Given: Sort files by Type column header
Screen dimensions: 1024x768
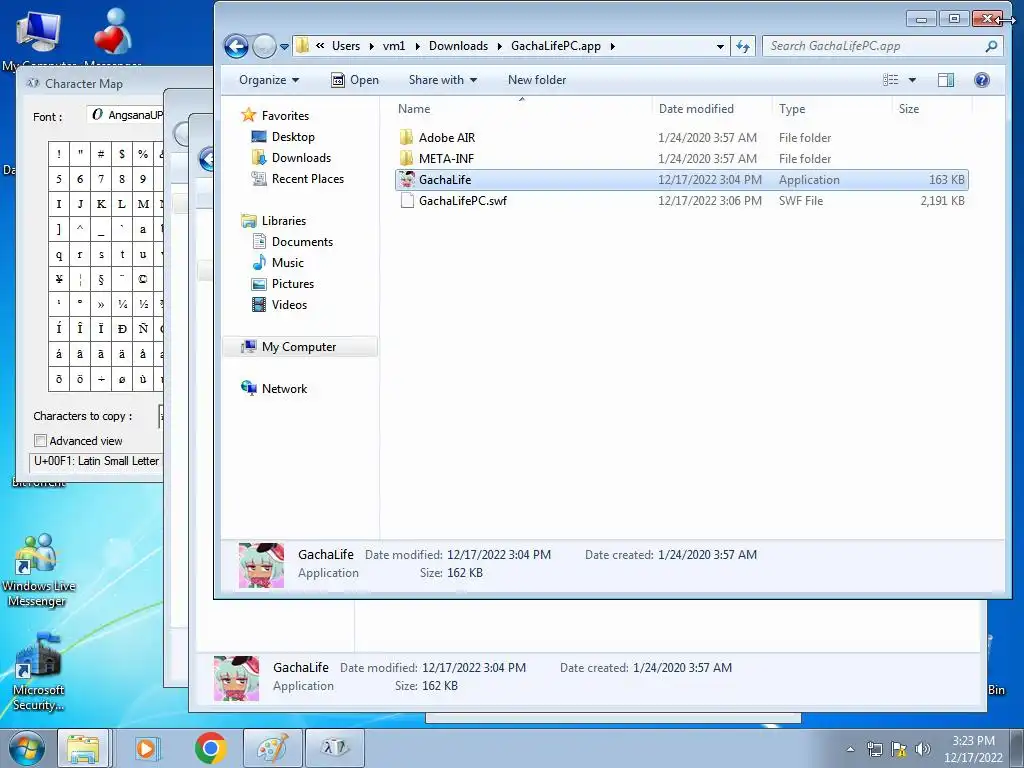Looking at the screenshot, I should click(832, 109).
